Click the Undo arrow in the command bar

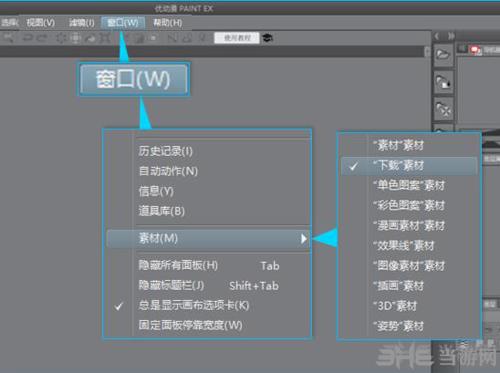point(28,38)
